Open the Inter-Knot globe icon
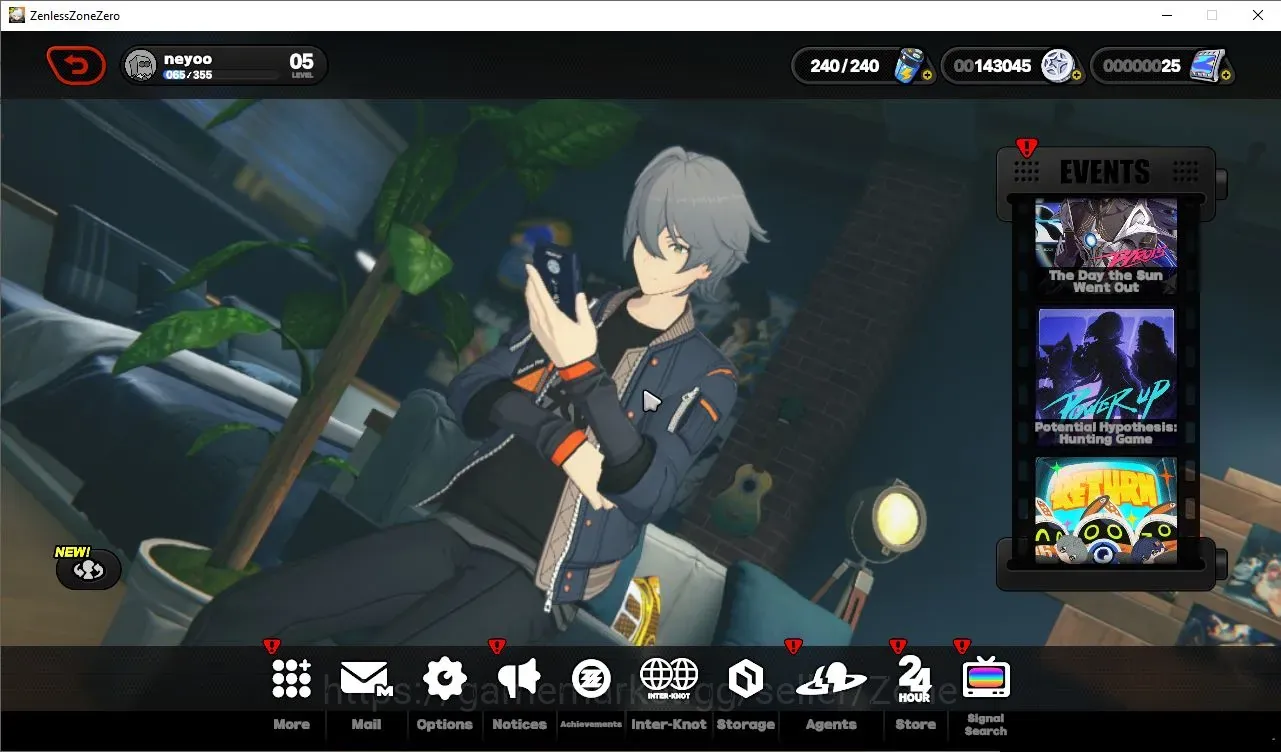The width and height of the screenshot is (1281, 752). coord(668,679)
